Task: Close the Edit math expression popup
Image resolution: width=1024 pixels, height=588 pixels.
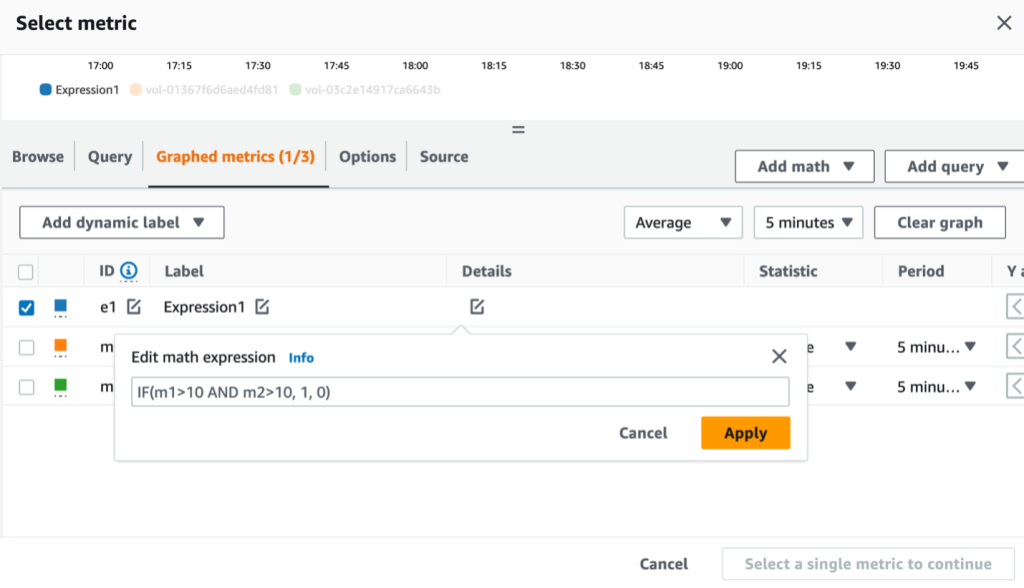Action: click(x=779, y=356)
